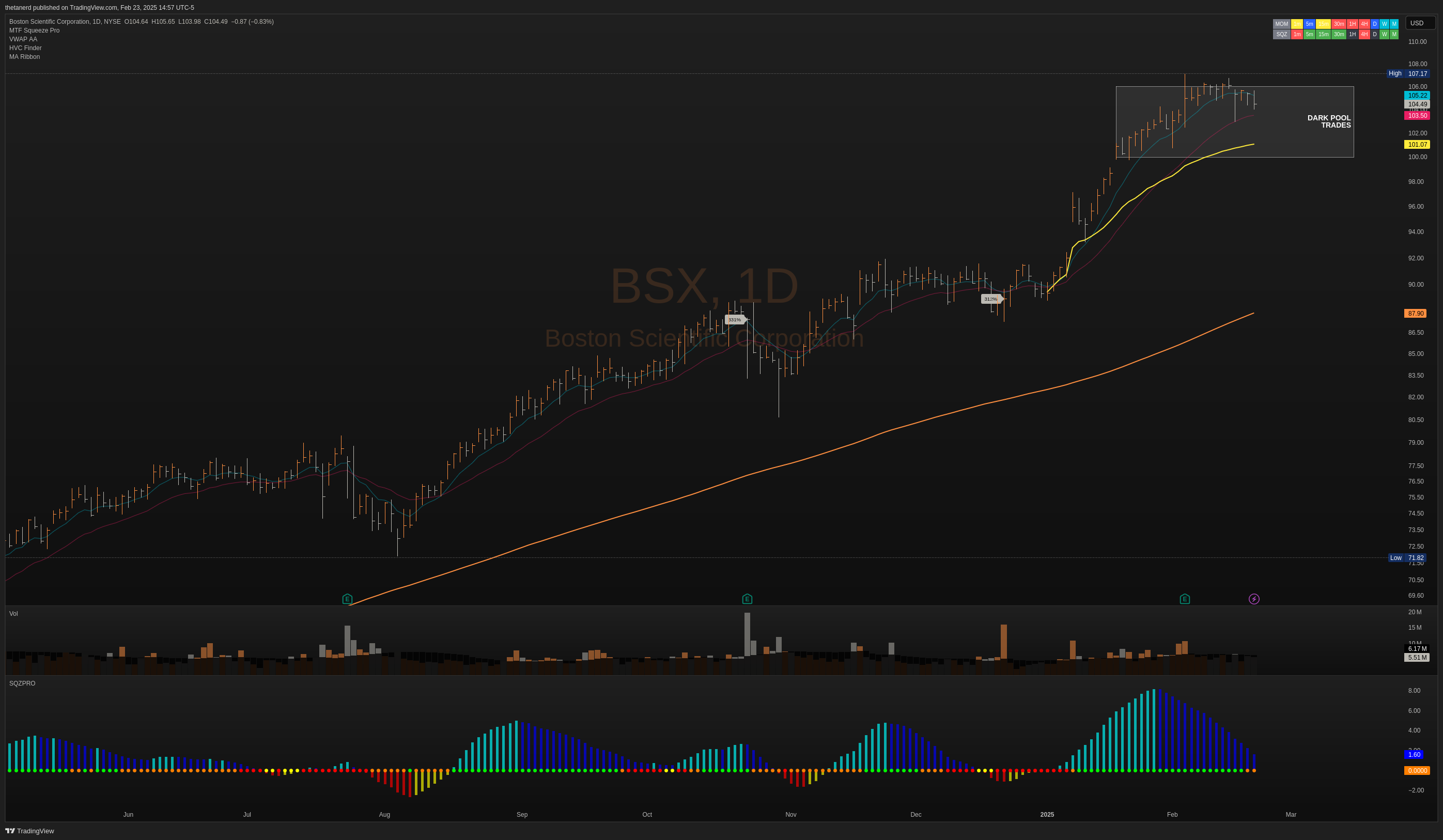This screenshot has height=840, width=1443.
Task: Click the SQZ row 30m cell
Action: coord(1339,35)
